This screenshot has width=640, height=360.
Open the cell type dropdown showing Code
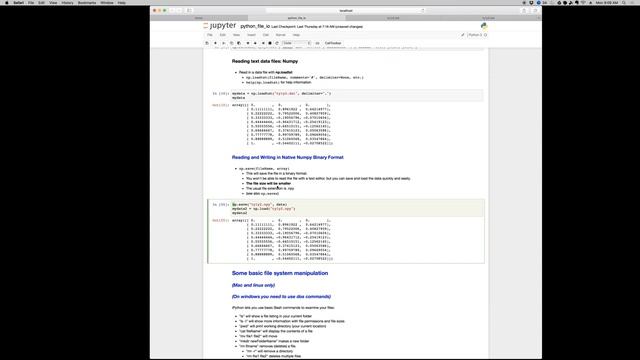pyautogui.click(x=296, y=43)
